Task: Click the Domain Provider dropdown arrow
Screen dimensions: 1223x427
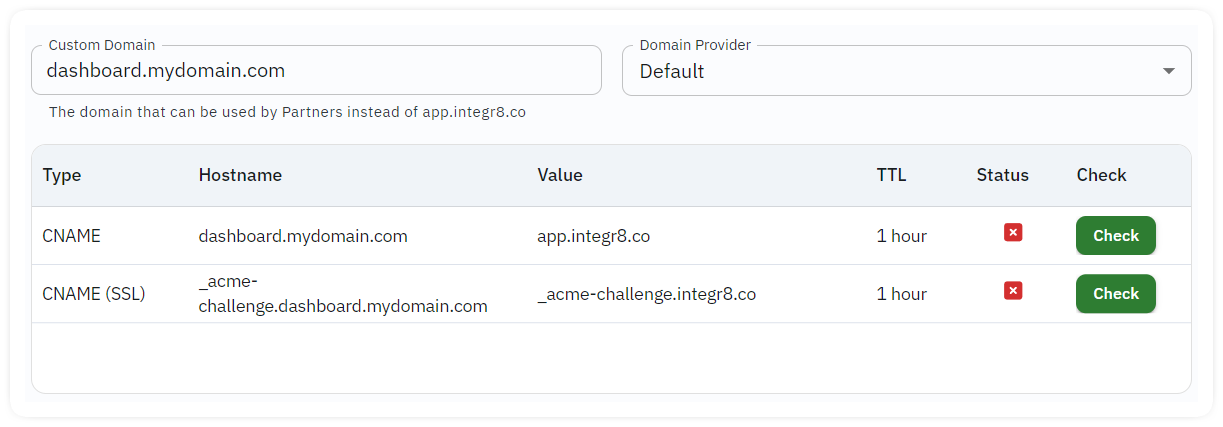Action: pos(1168,71)
